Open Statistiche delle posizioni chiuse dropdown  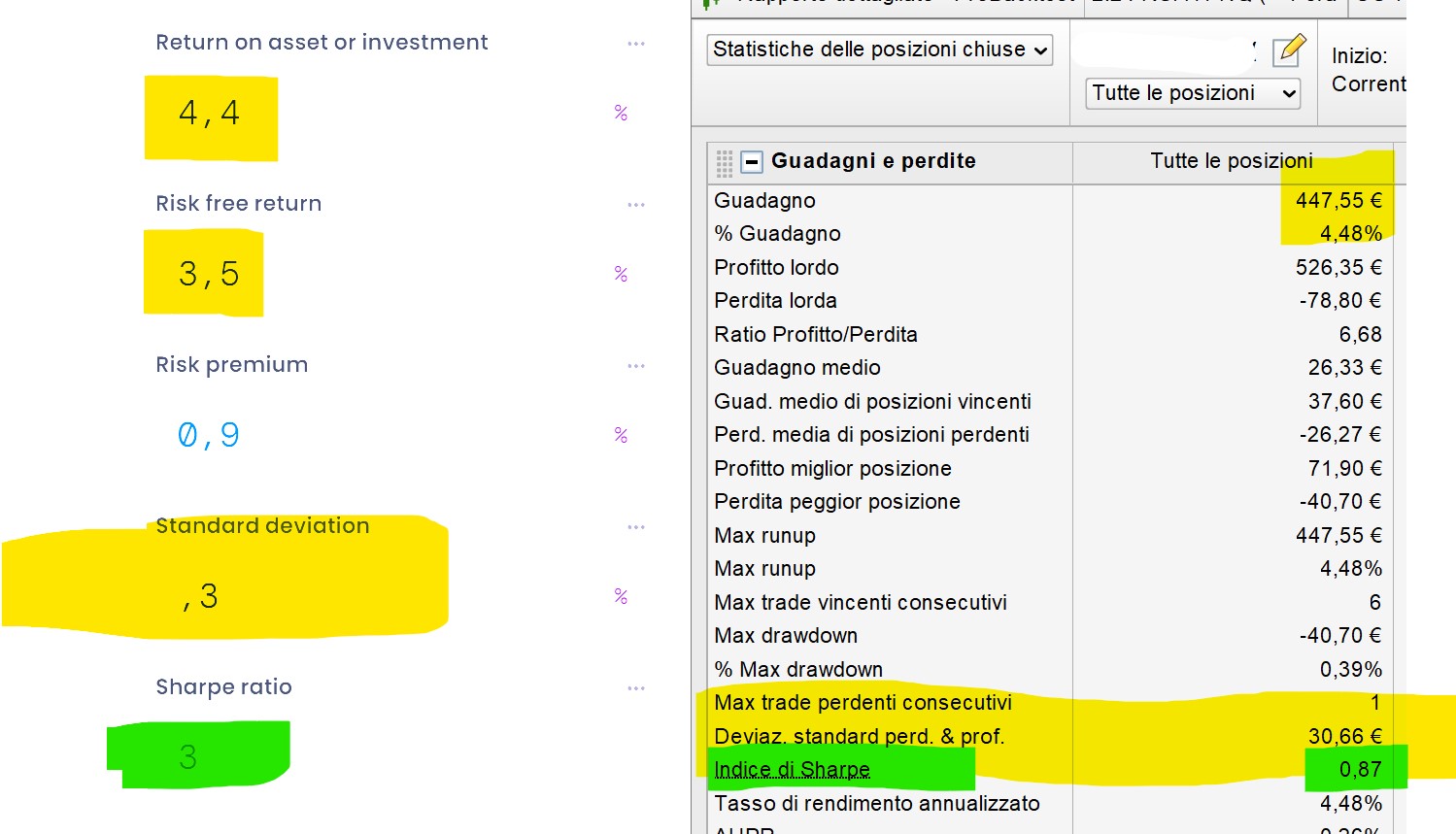(880, 50)
